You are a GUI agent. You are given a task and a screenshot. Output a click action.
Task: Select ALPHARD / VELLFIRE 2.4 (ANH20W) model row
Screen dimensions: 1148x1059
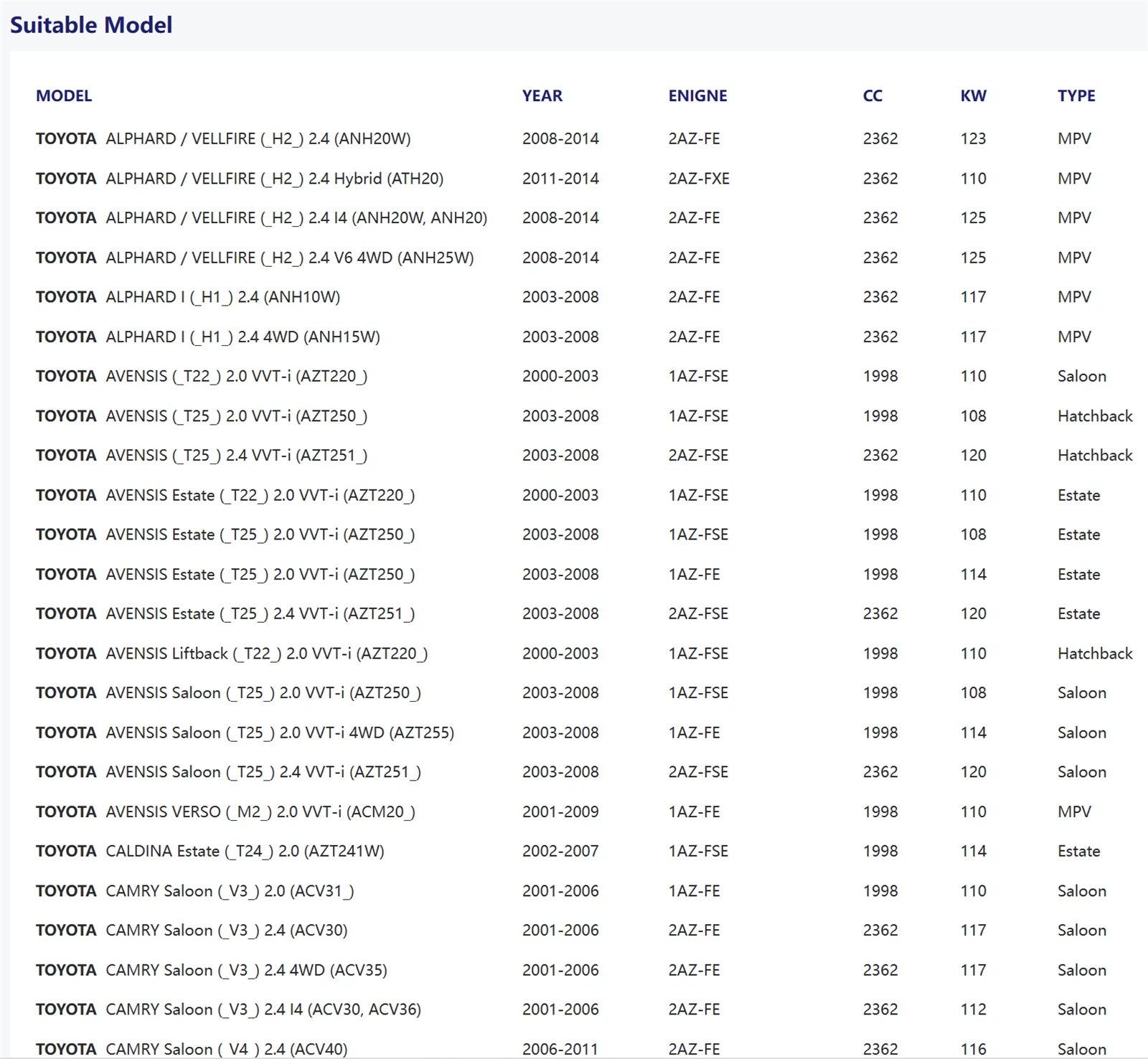(x=223, y=138)
